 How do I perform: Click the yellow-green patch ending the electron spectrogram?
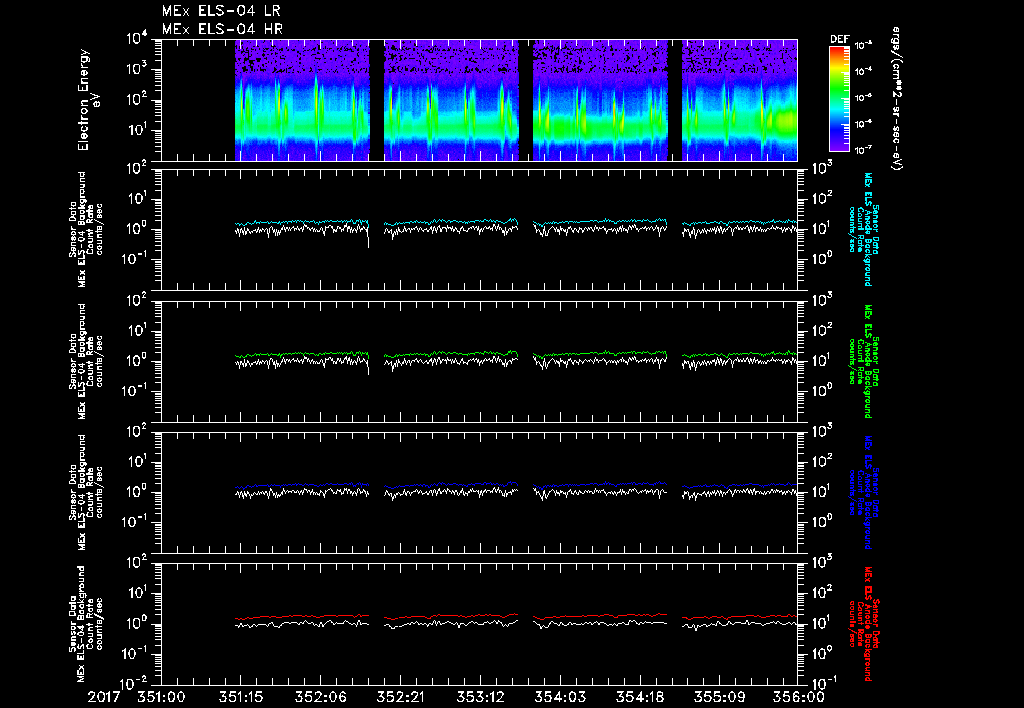pos(785,121)
